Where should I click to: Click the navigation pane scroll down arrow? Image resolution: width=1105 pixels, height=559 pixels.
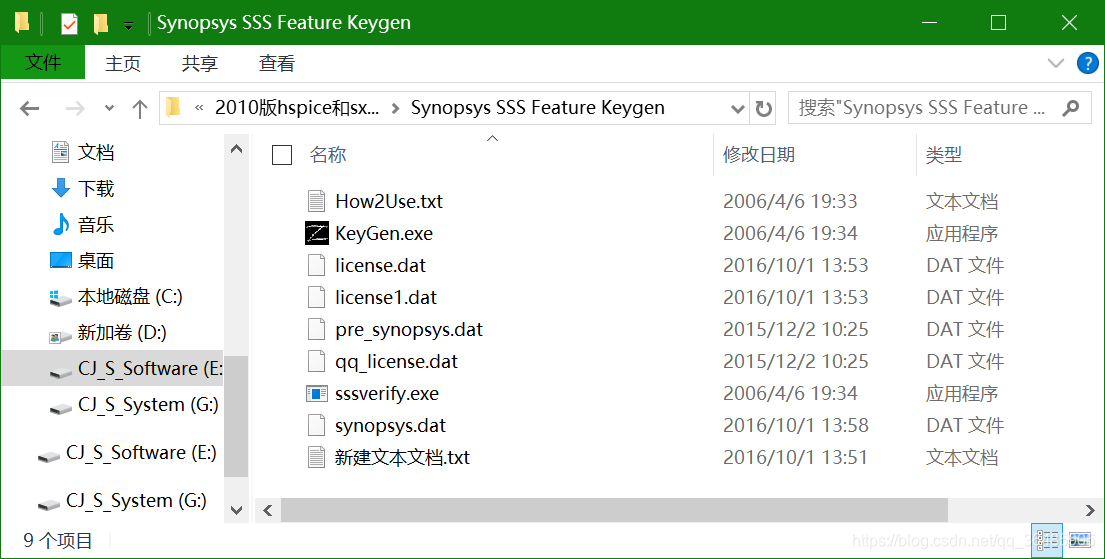point(236,510)
